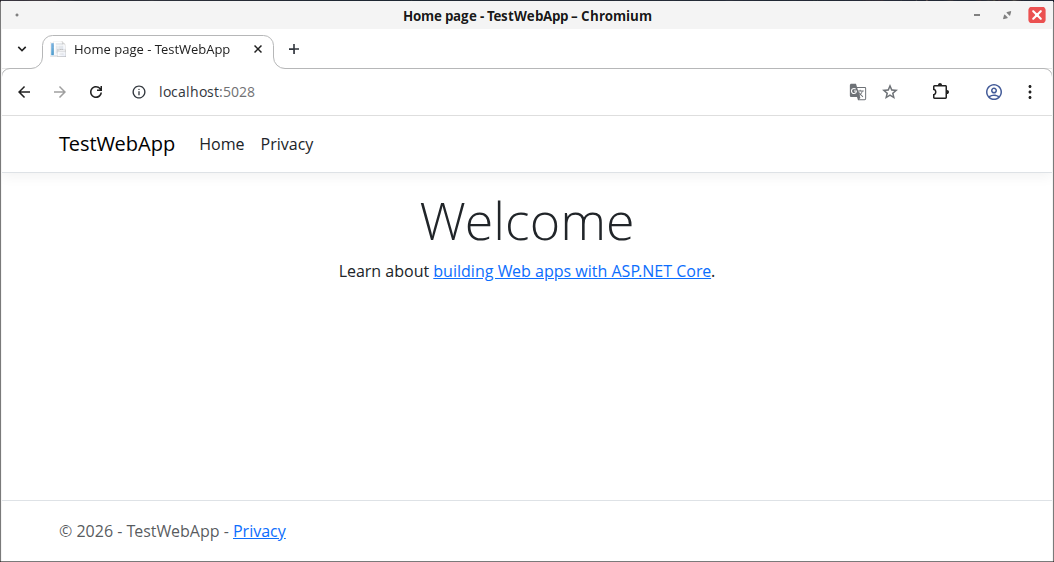Expand the tab search chevron

(x=22, y=49)
